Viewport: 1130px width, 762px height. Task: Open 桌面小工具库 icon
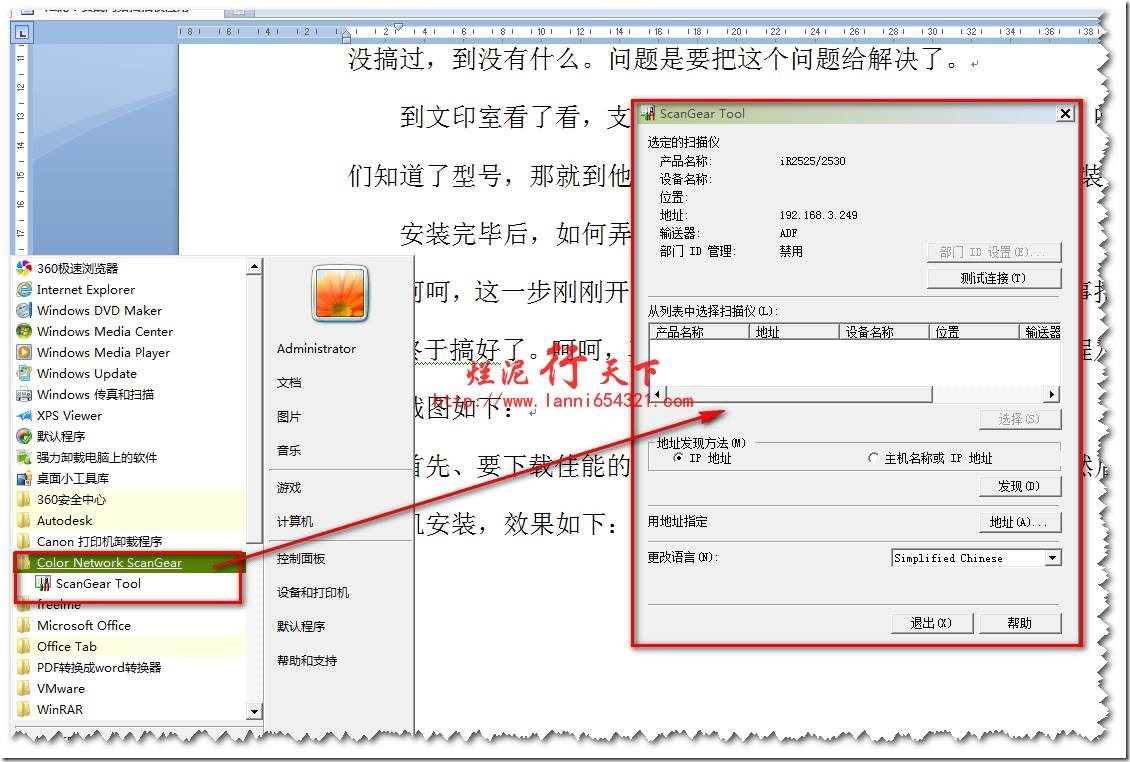coord(24,478)
